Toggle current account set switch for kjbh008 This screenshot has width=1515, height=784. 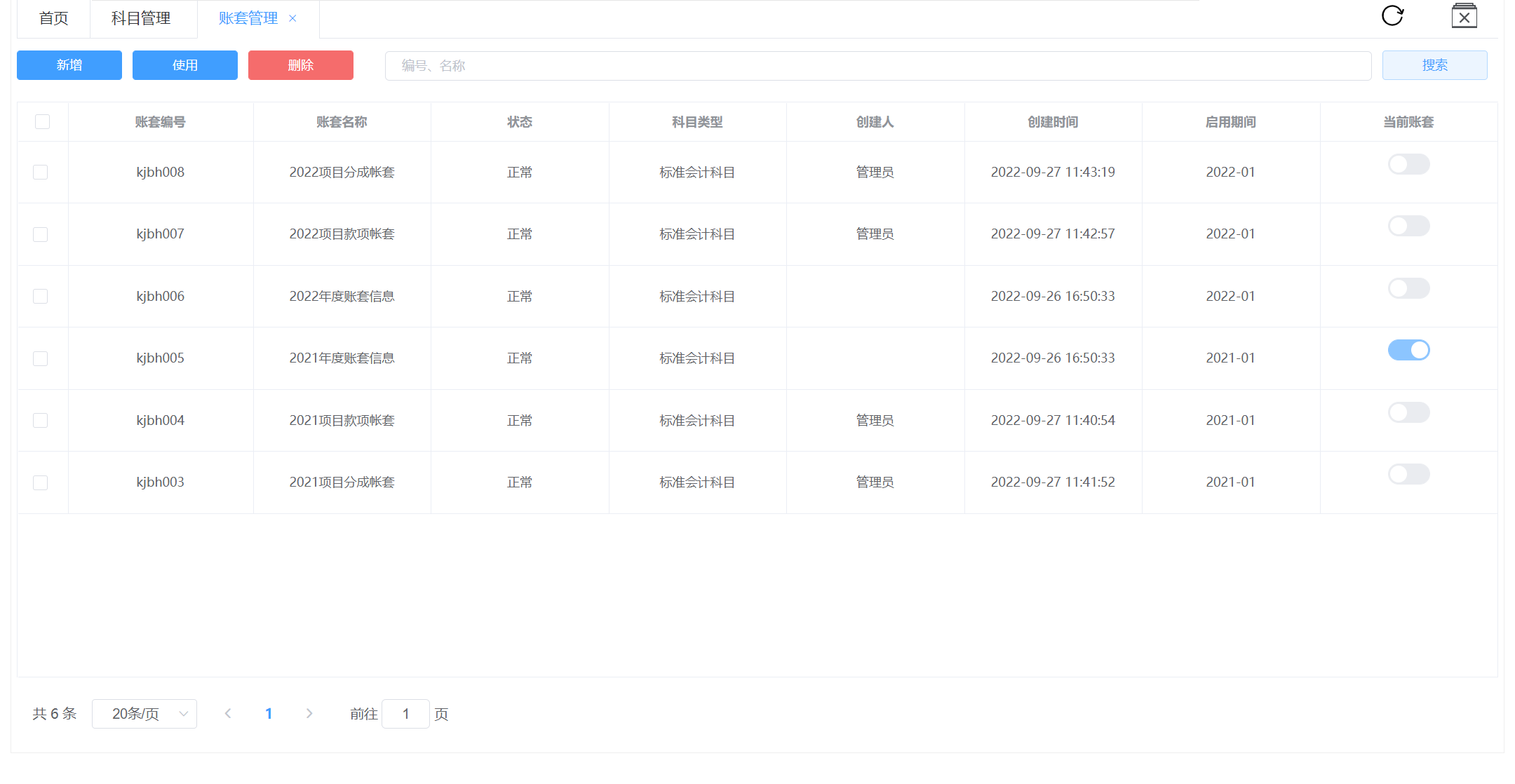1408,164
